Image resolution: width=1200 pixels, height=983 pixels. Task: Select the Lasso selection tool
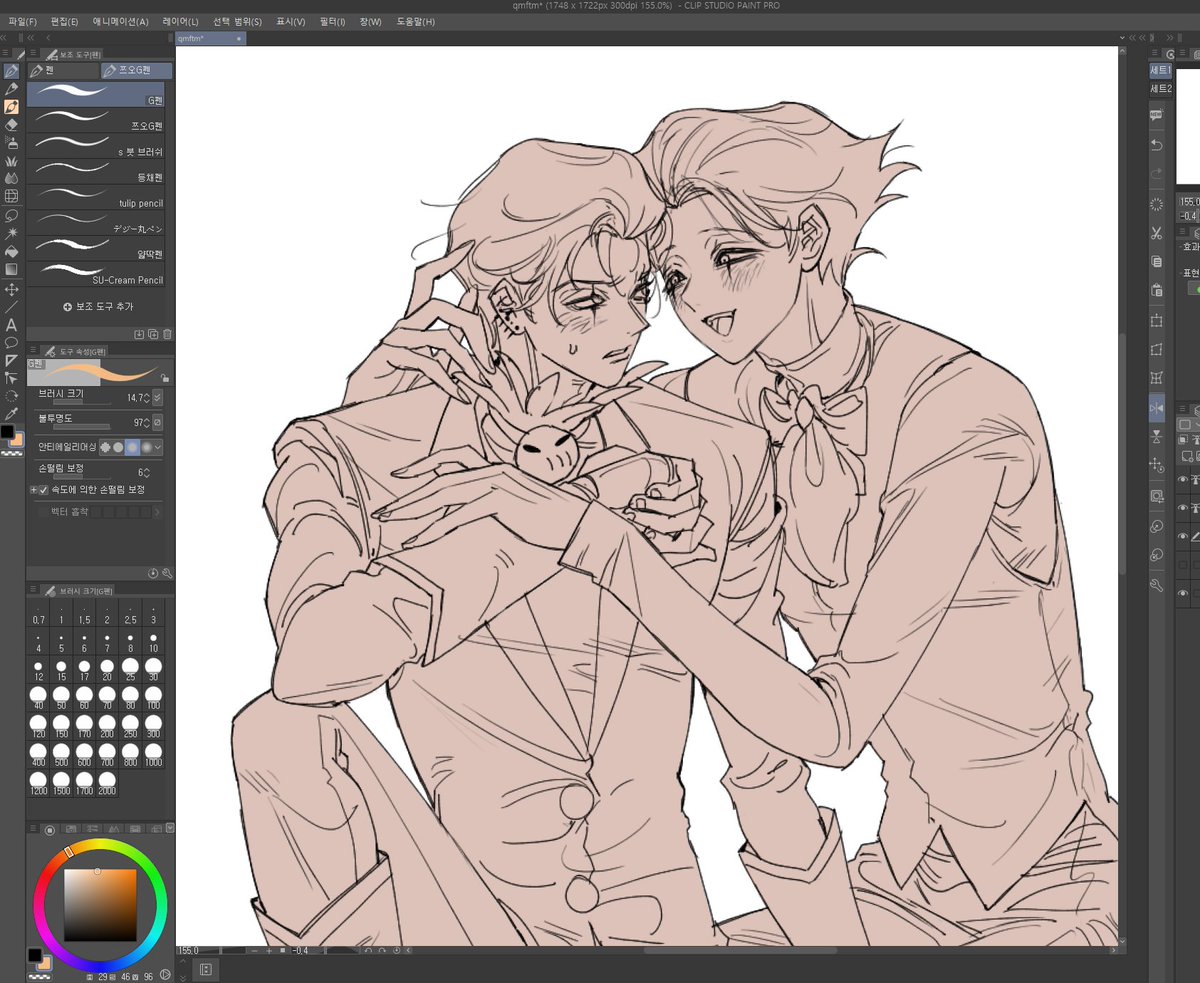click(11, 215)
